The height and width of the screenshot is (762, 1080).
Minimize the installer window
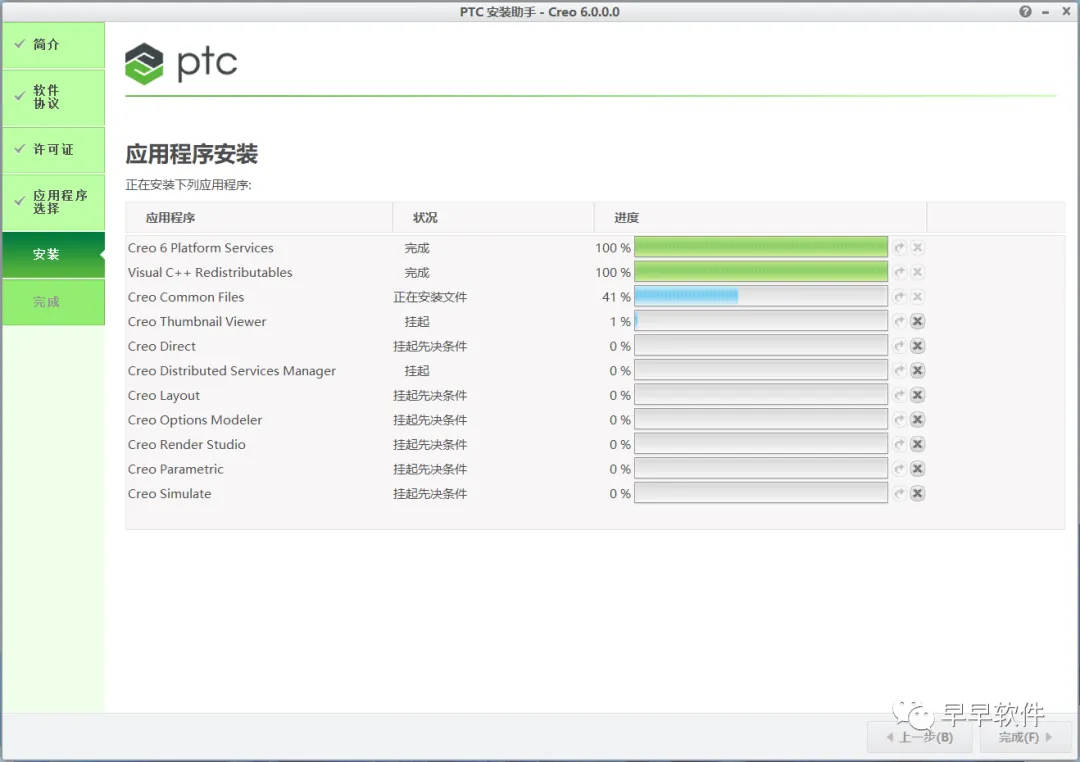coord(1046,12)
